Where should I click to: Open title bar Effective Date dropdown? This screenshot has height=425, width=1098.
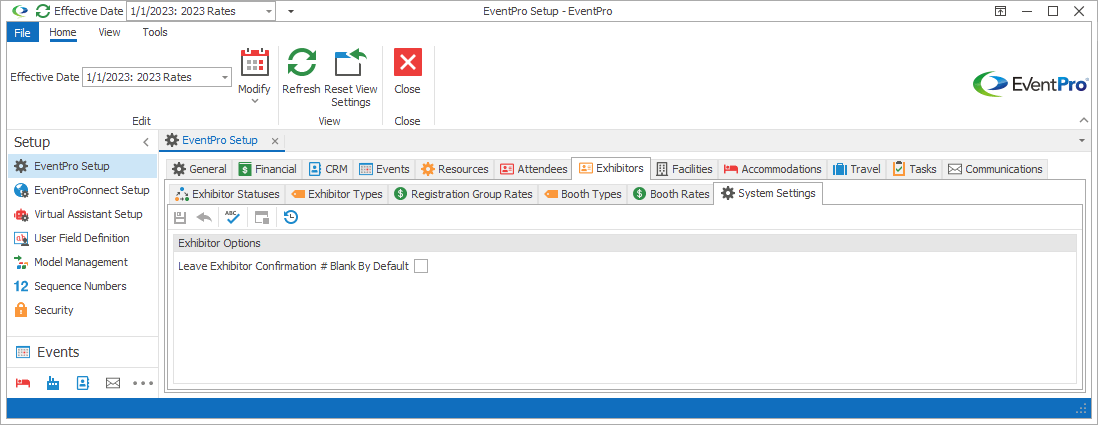pyautogui.click(x=270, y=11)
